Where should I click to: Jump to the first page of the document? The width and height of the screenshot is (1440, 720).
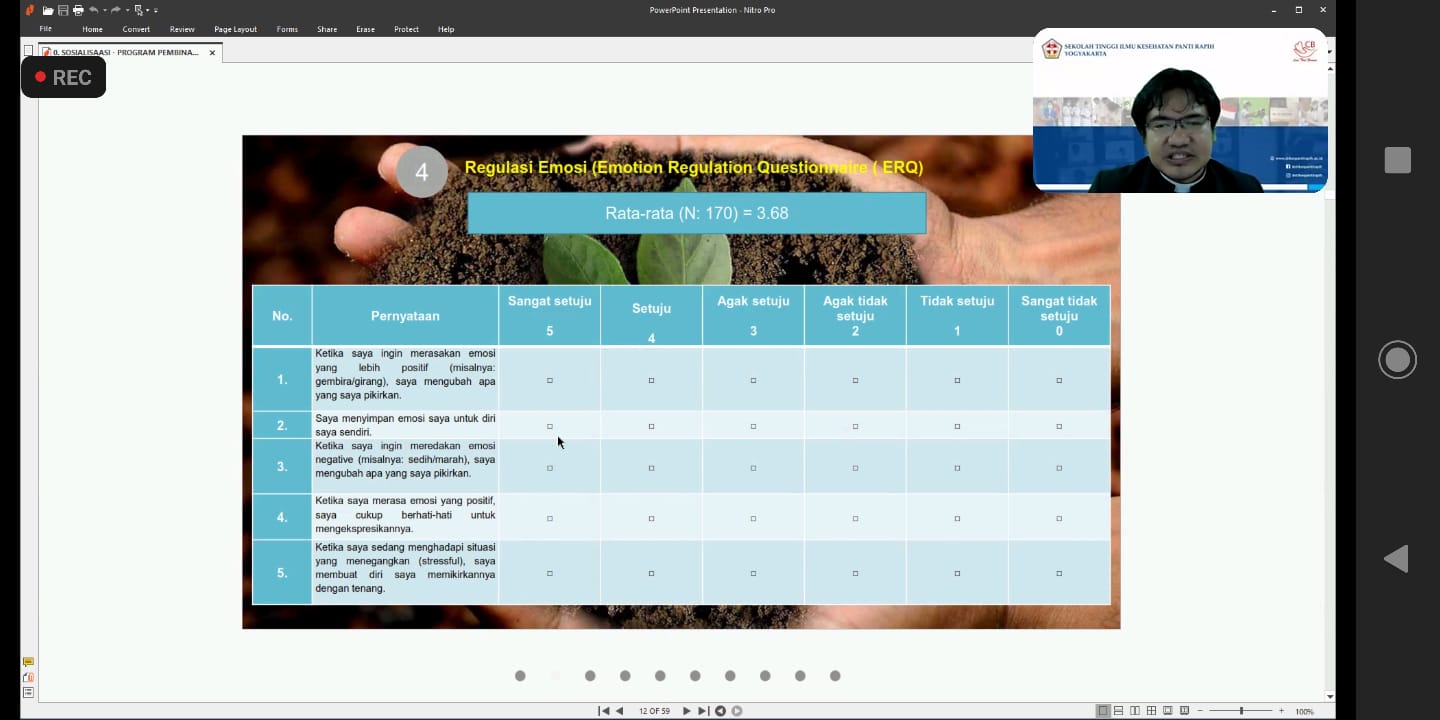point(603,711)
